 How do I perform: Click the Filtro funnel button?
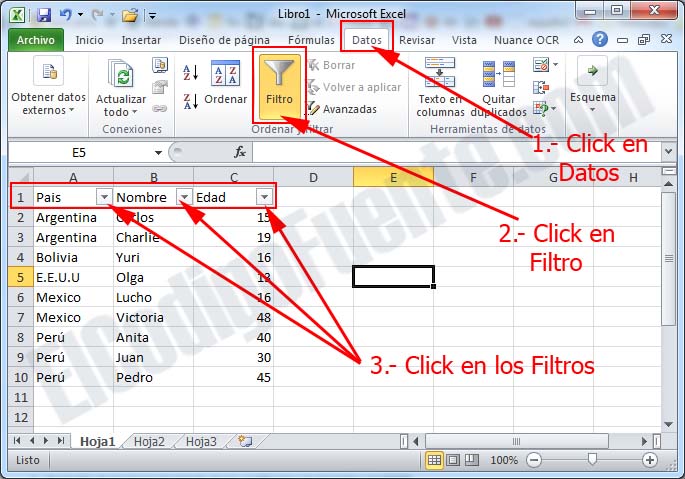[x=279, y=86]
